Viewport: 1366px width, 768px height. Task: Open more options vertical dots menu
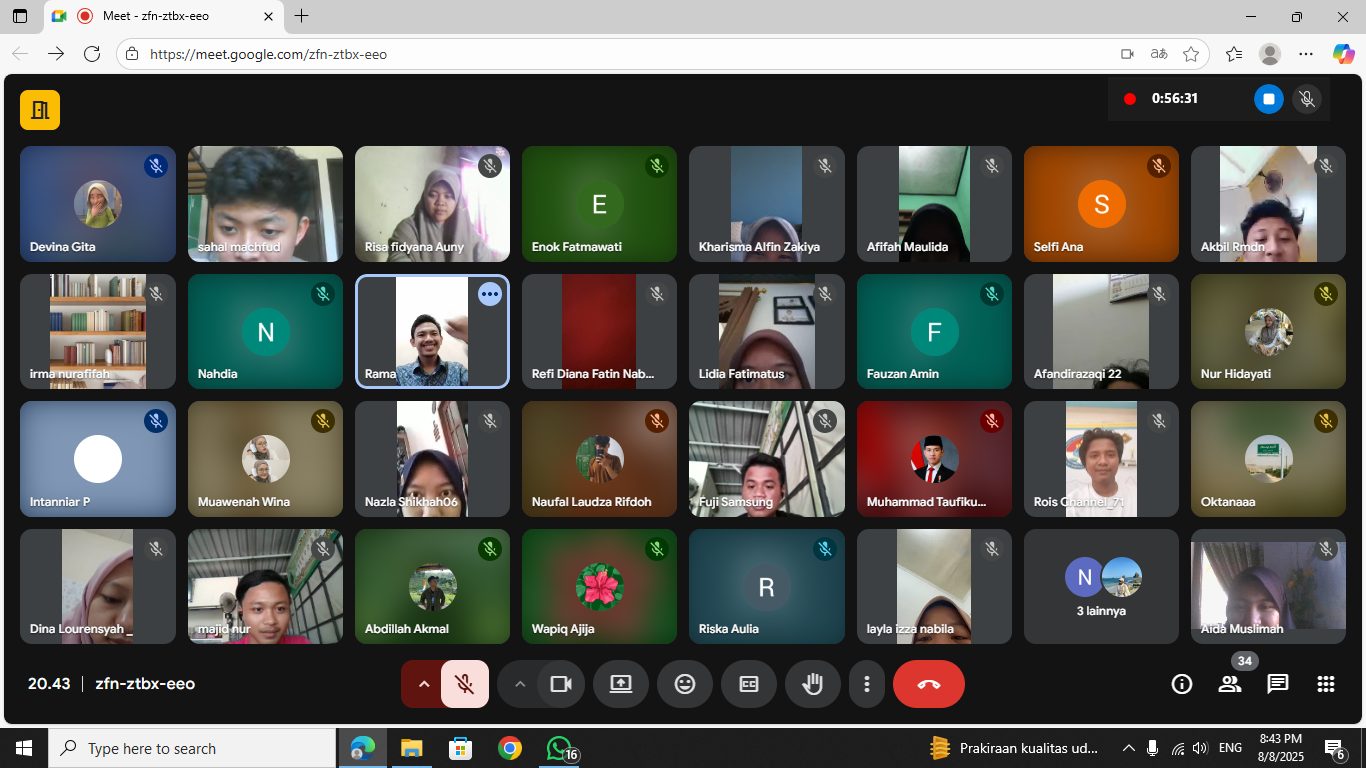point(867,684)
